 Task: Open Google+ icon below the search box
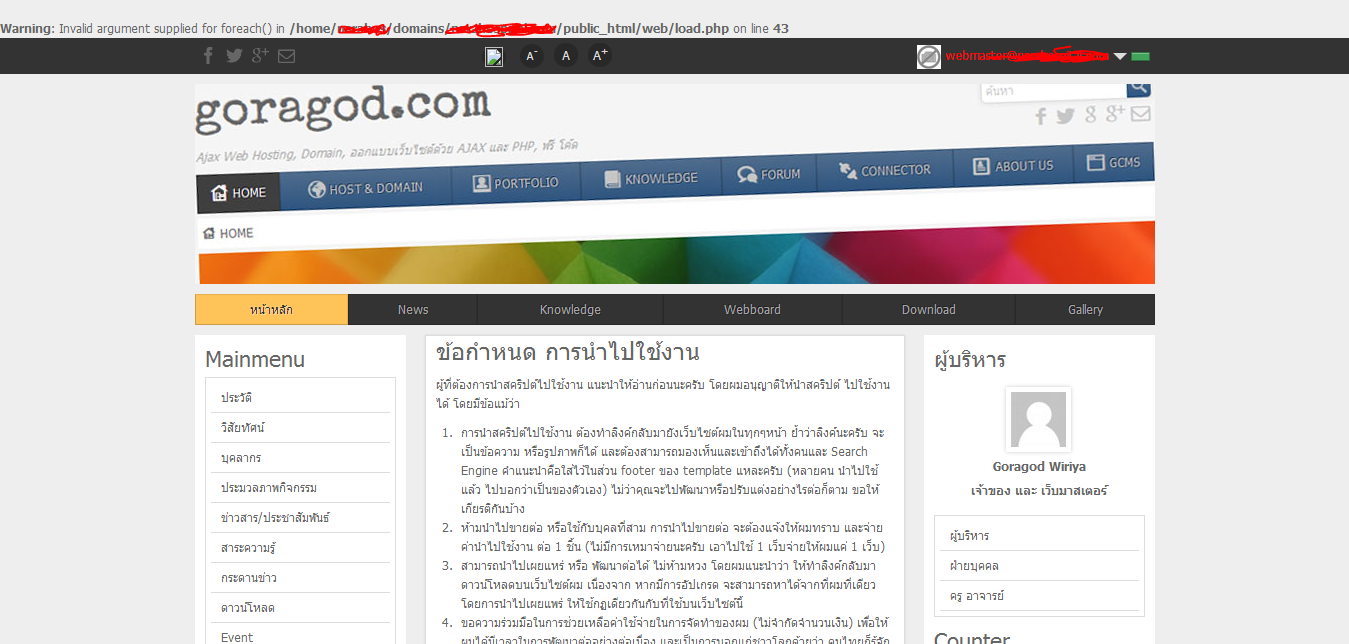1115,114
